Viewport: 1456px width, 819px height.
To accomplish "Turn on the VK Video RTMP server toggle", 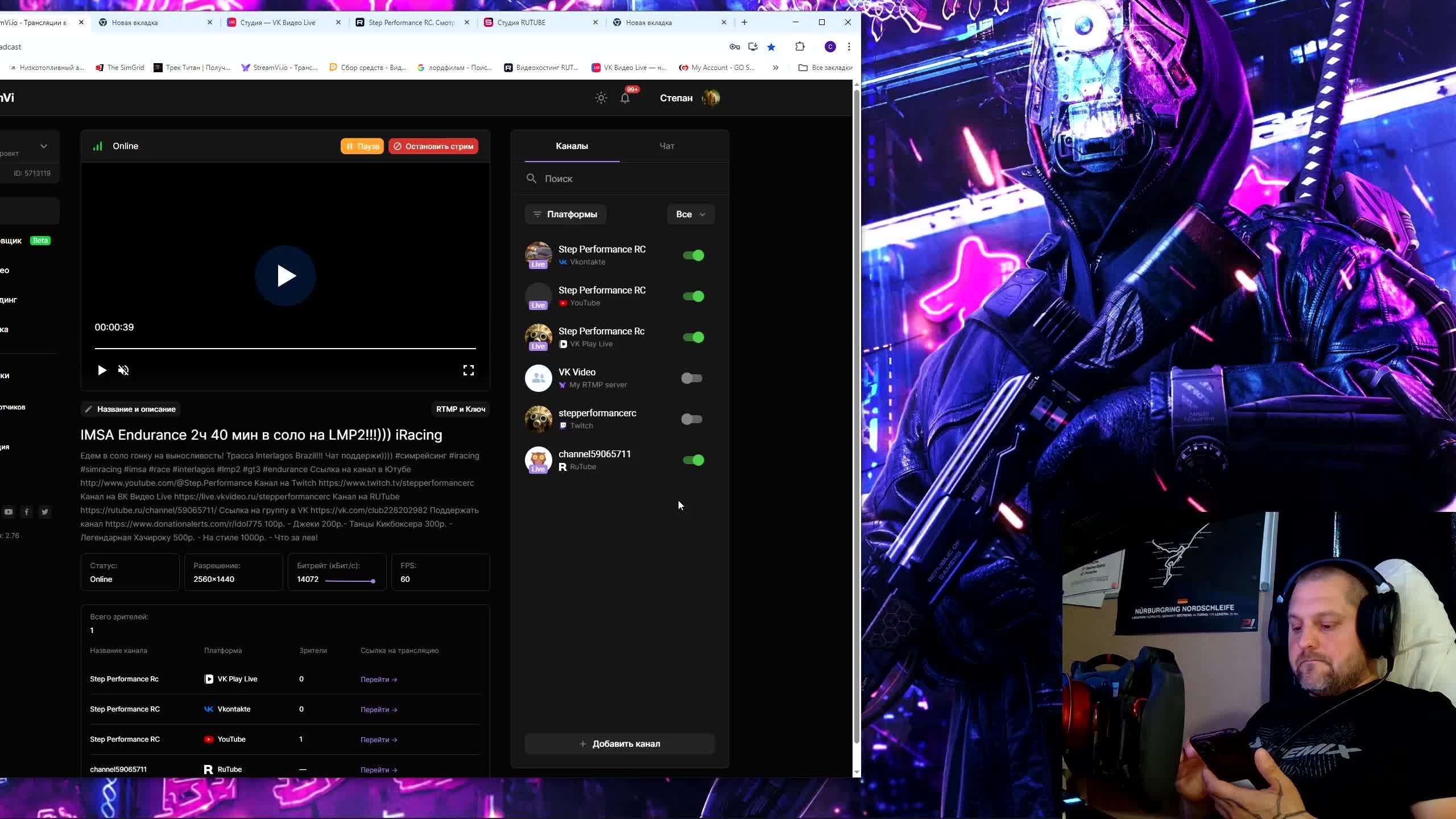I will coord(692,378).
